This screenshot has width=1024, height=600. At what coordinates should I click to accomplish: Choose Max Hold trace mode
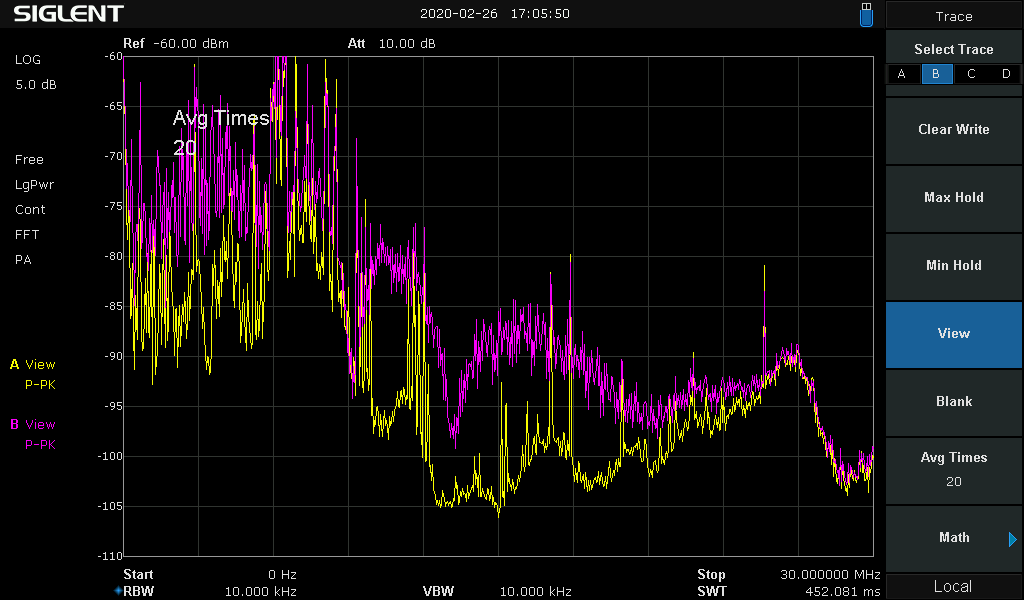pyautogui.click(x=953, y=198)
